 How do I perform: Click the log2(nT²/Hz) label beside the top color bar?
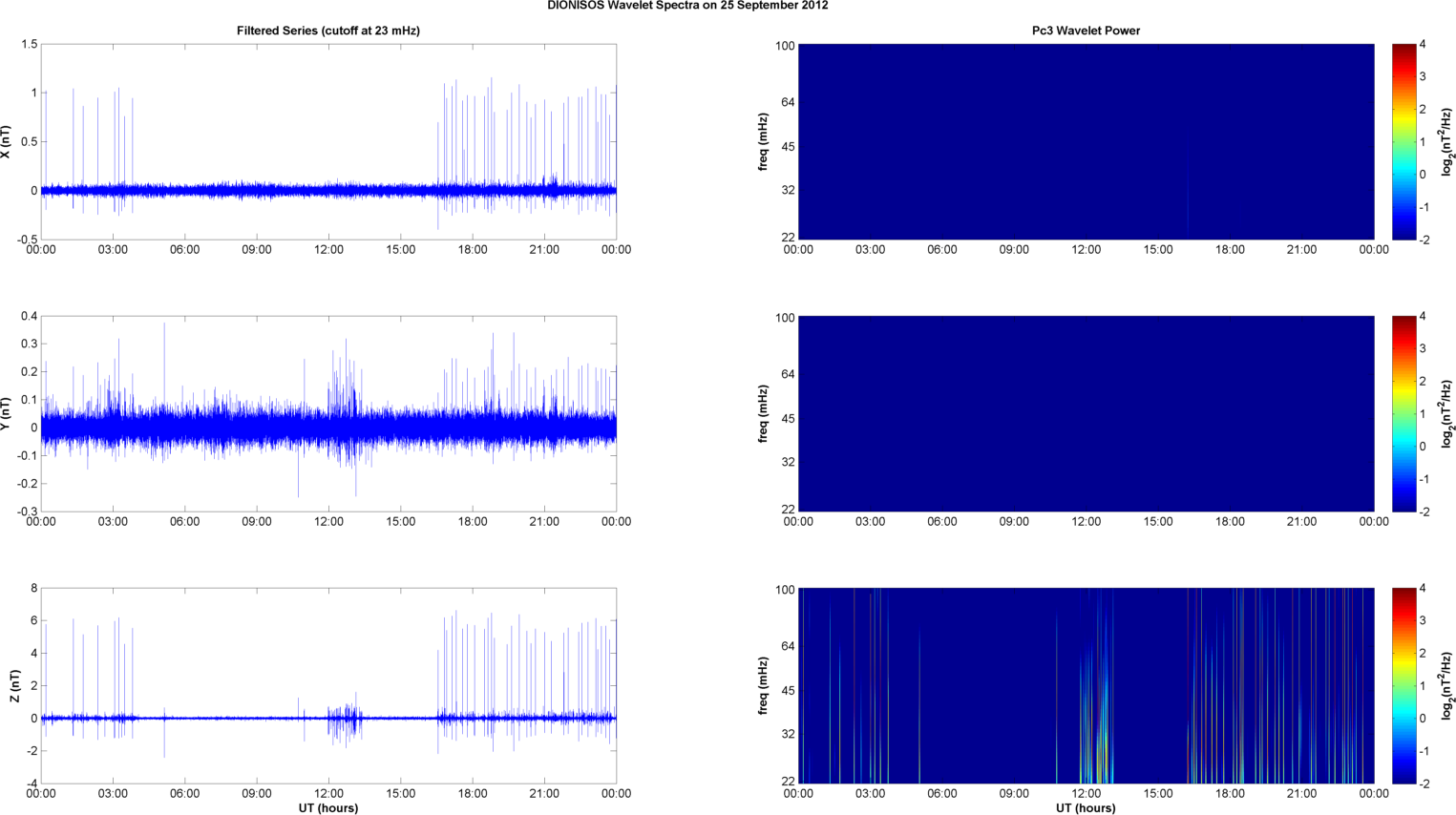[1447, 141]
